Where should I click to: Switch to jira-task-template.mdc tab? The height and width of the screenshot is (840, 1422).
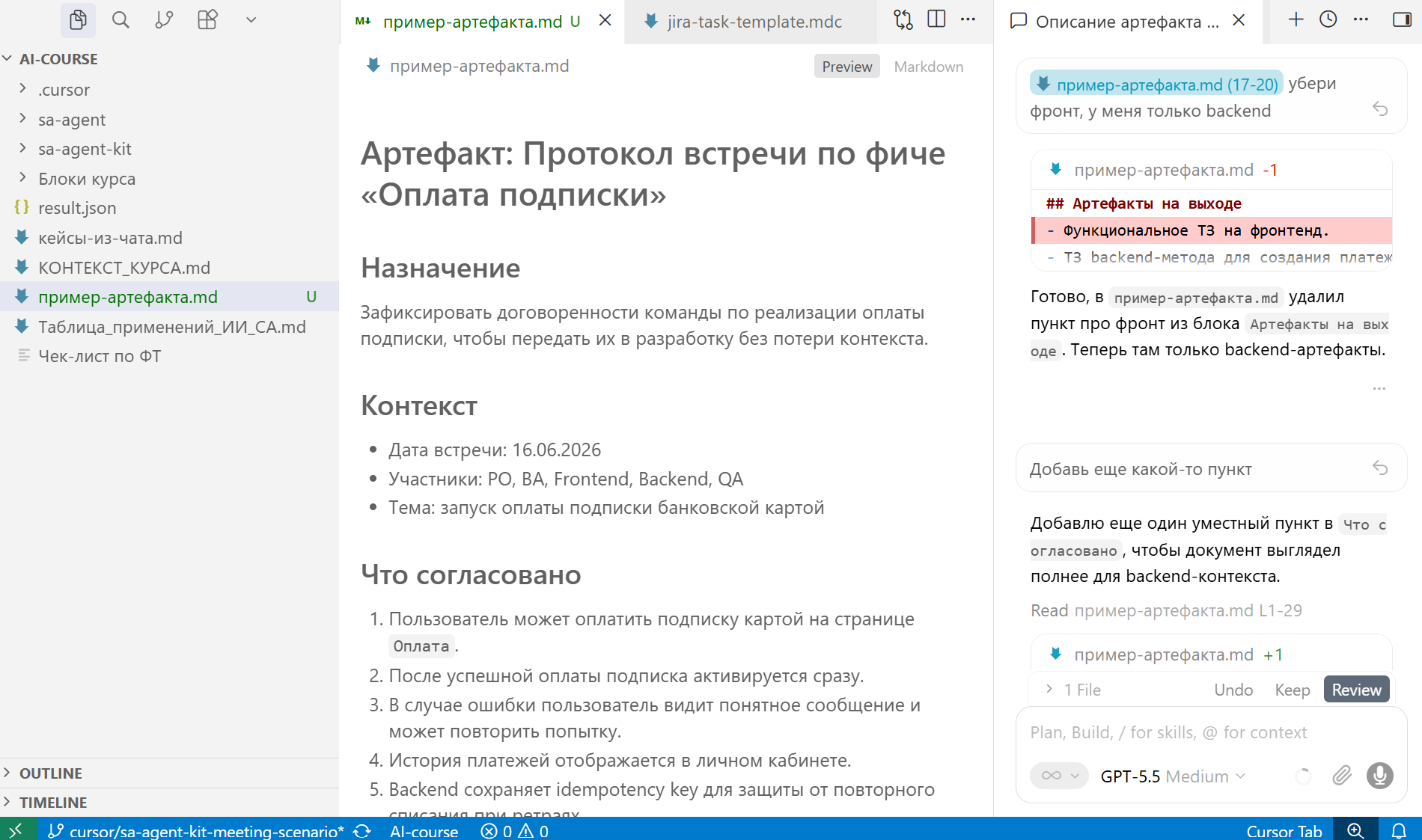point(751,22)
